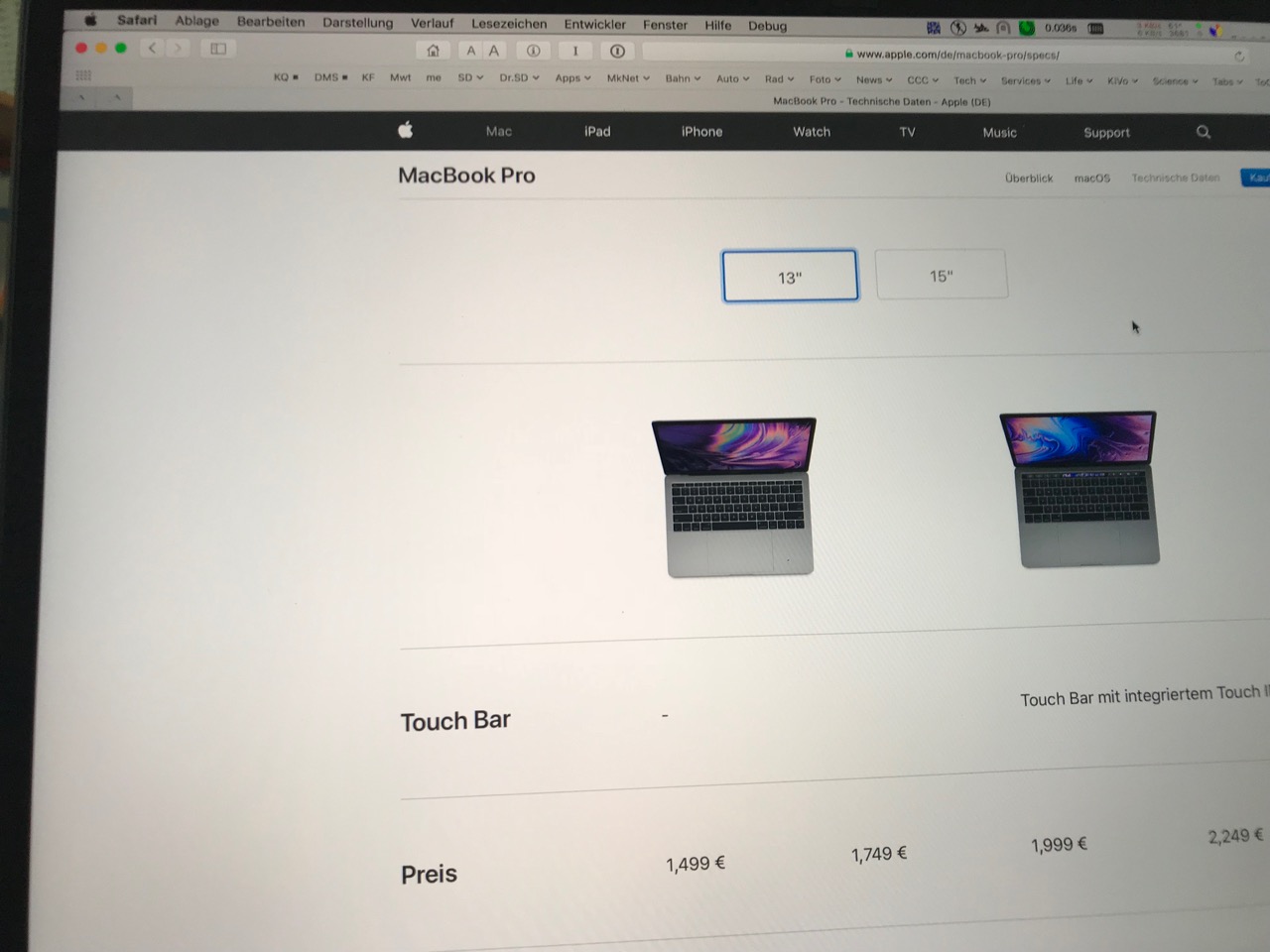Open the Apple logo homepage link

coord(405,130)
